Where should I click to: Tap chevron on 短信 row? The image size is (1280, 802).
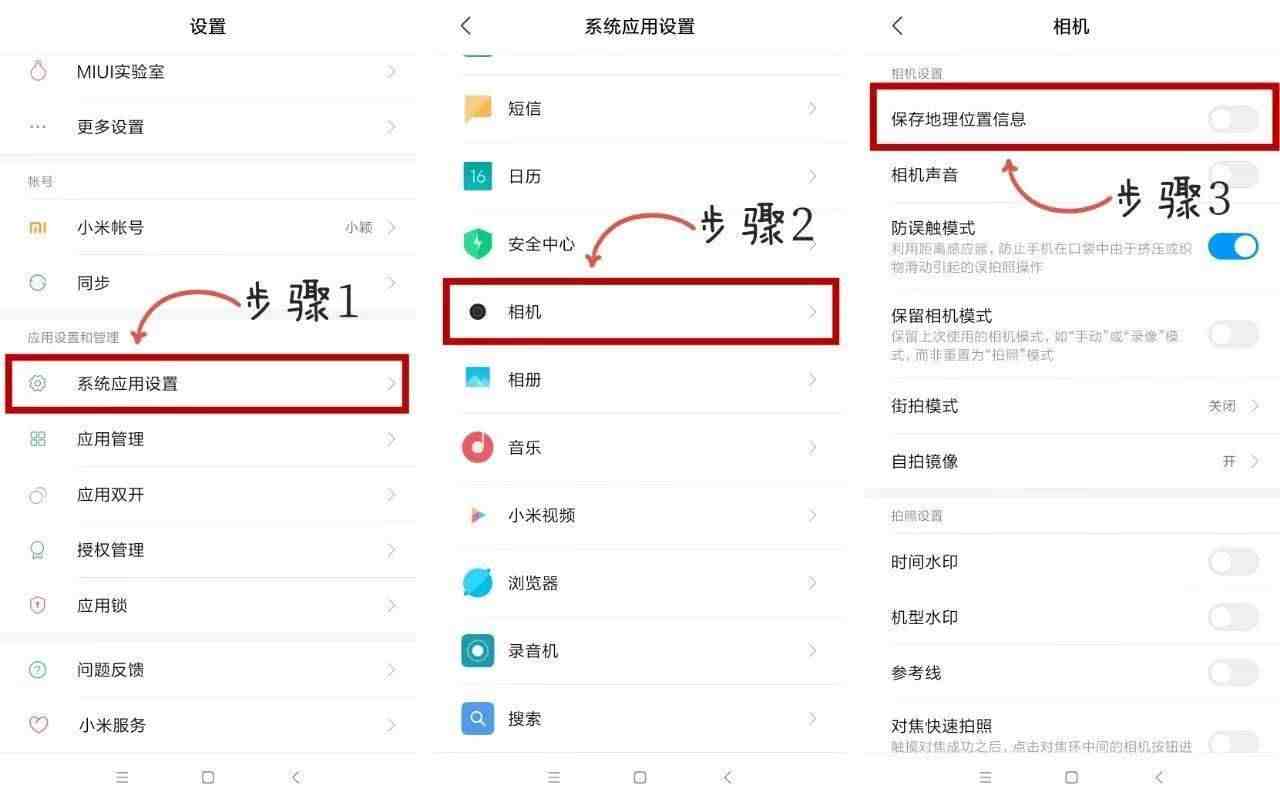pyautogui.click(x=812, y=108)
